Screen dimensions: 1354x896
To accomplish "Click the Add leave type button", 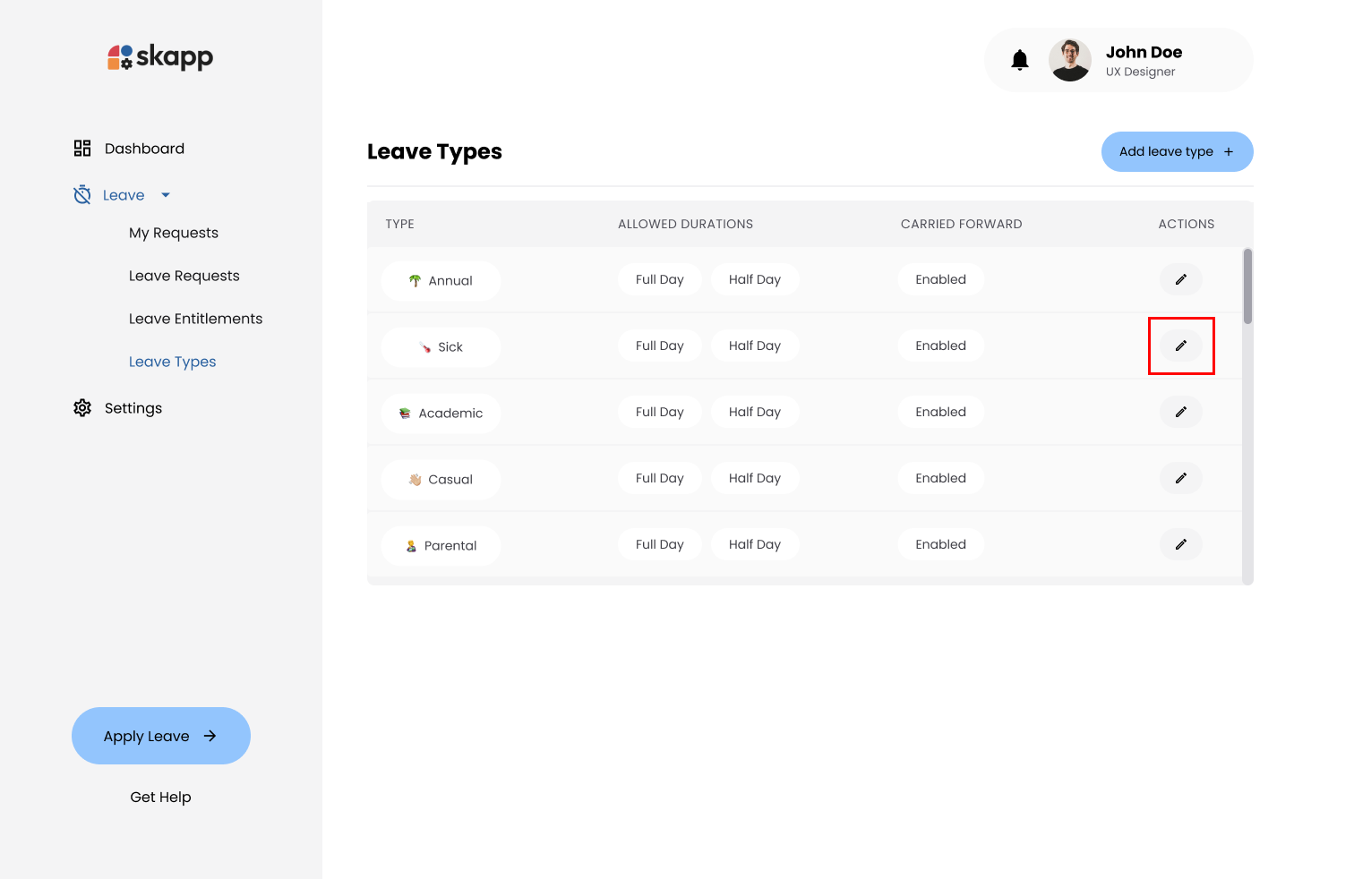I will pos(1176,152).
